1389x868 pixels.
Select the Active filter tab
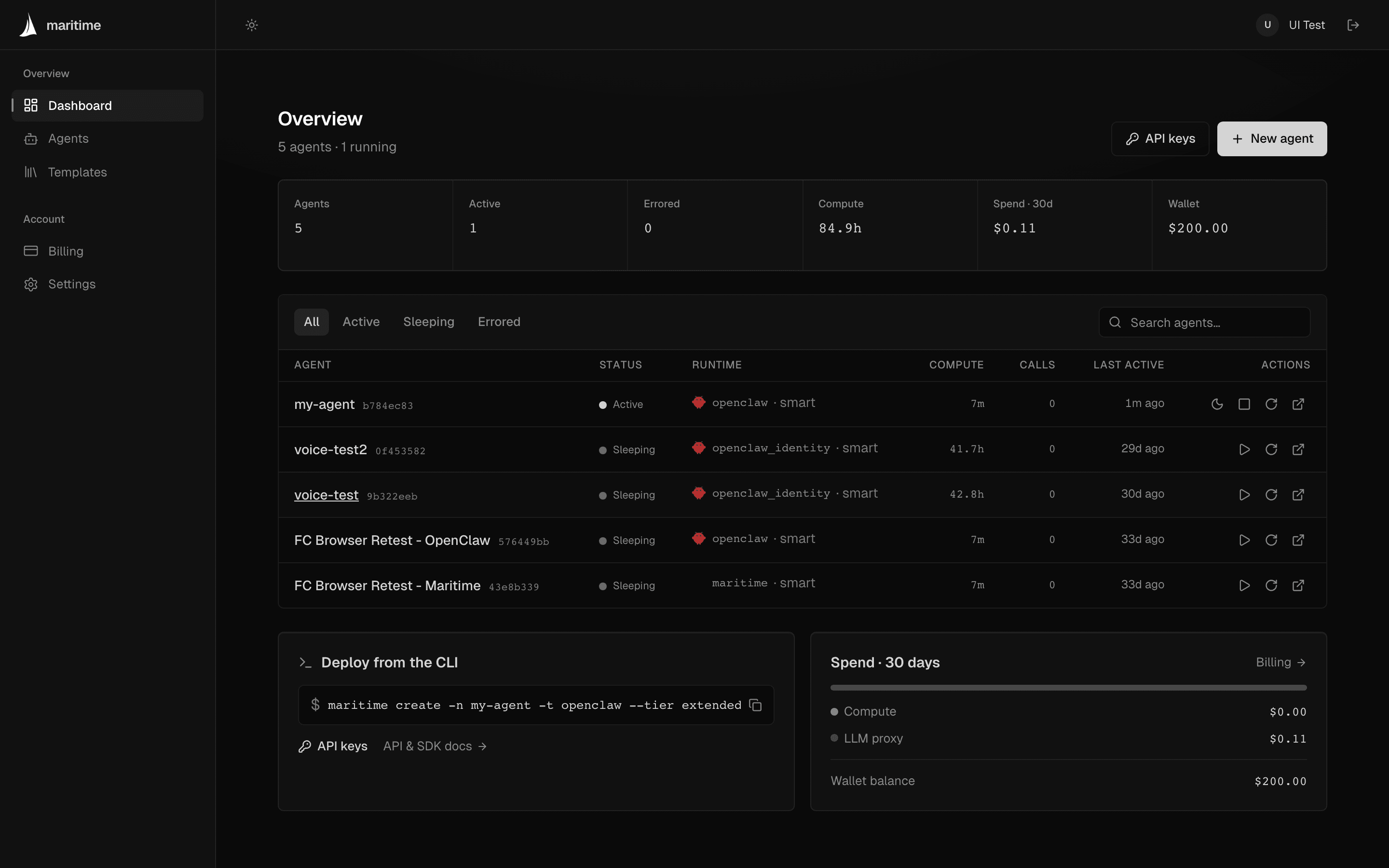tap(361, 322)
